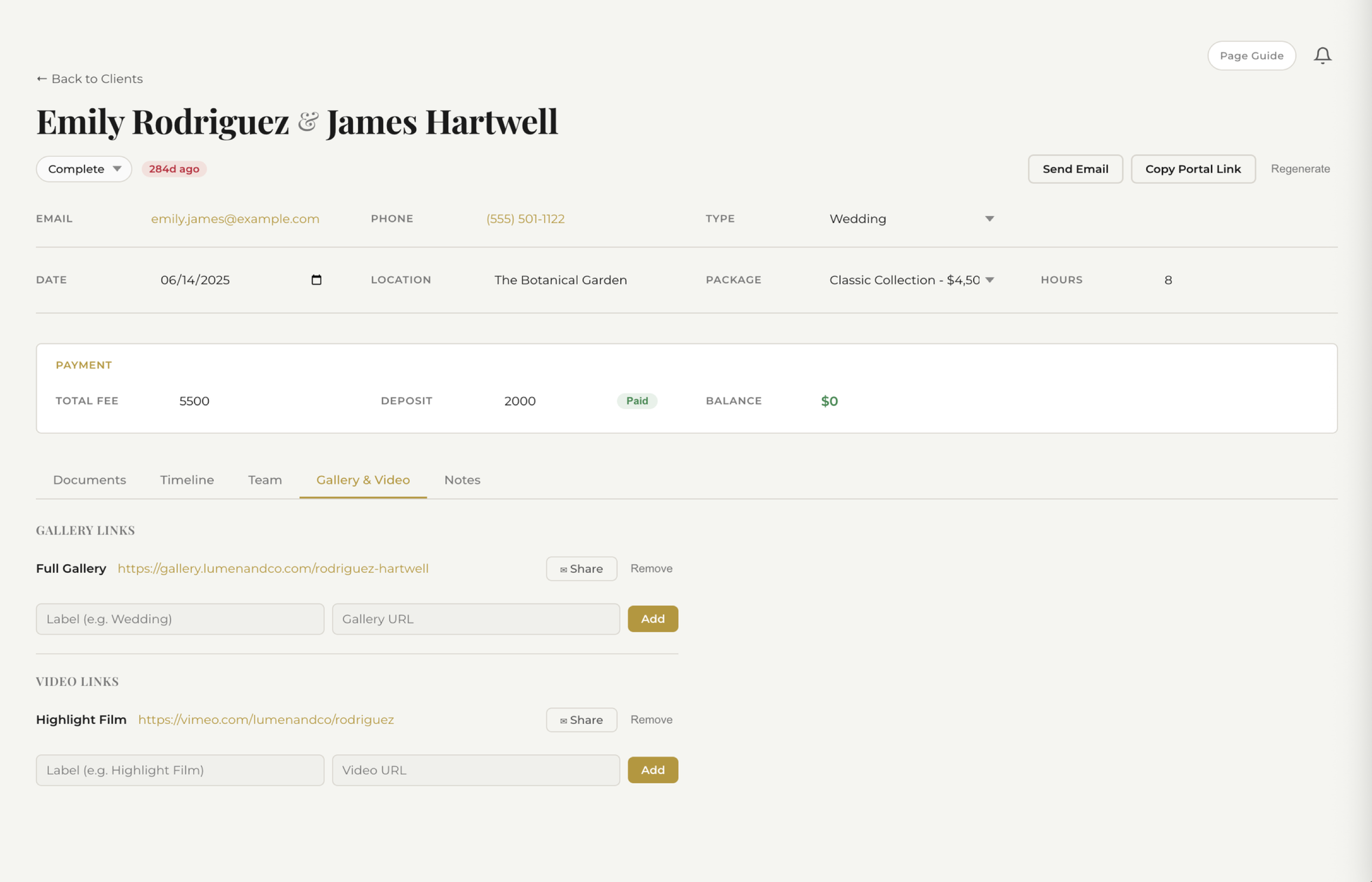Open notifications via the bell icon
The height and width of the screenshot is (882, 1372).
coord(1323,55)
